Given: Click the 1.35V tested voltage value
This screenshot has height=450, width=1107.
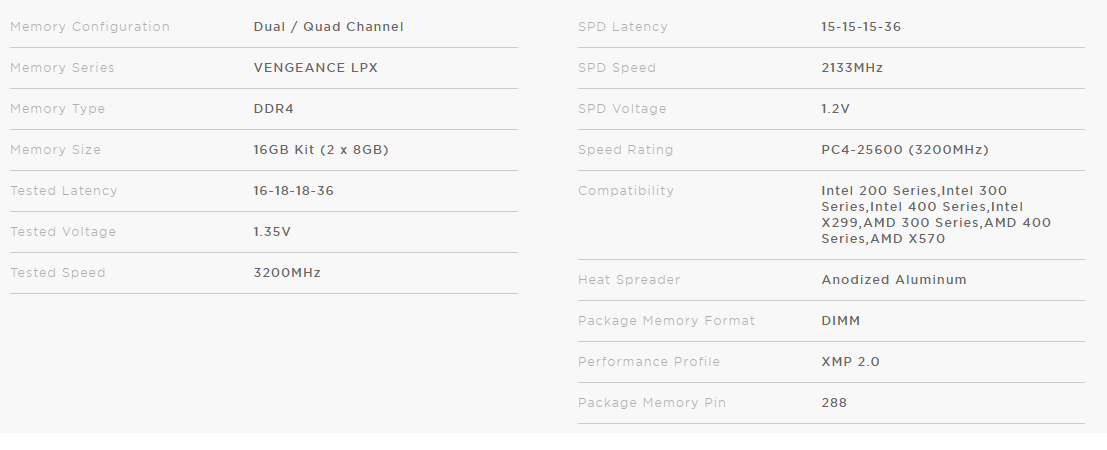Looking at the screenshot, I should coord(273,232).
